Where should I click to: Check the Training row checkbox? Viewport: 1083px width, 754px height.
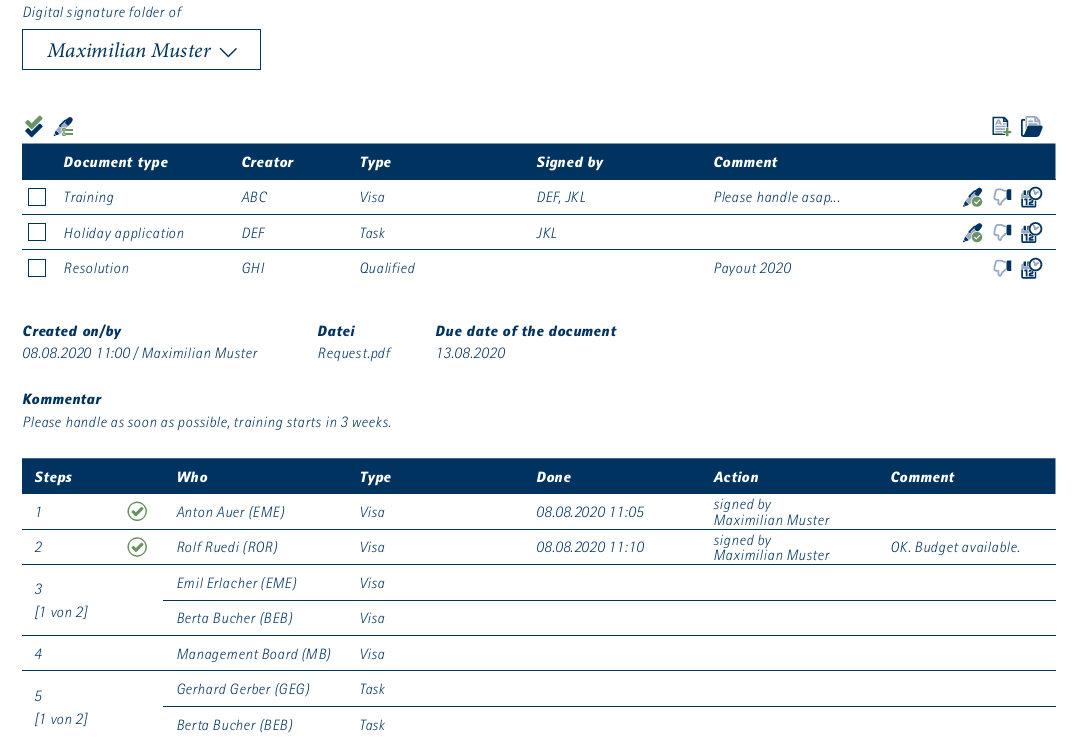37,197
